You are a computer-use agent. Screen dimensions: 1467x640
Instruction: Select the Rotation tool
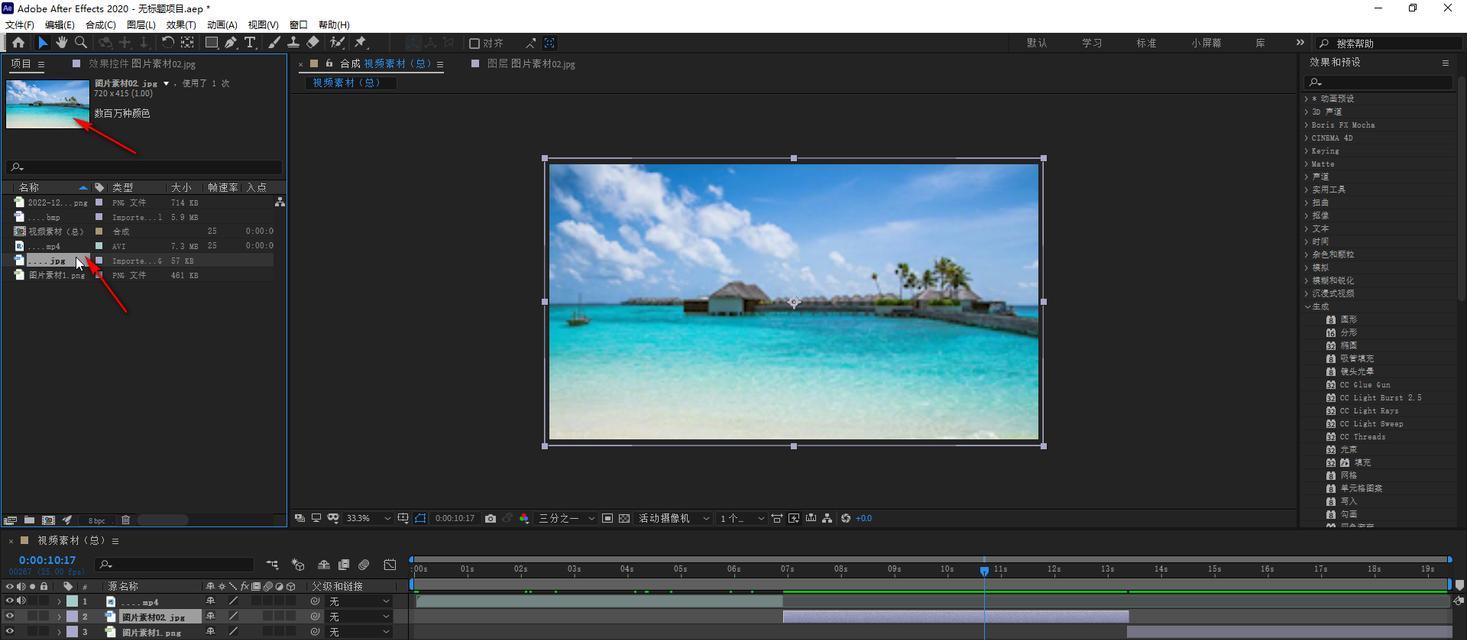(x=168, y=43)
